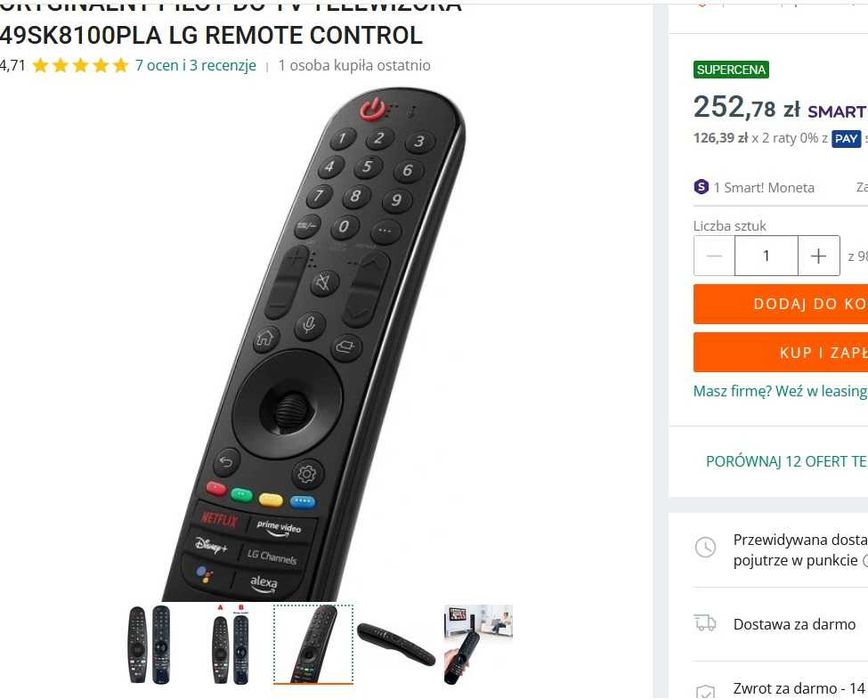Focus the quantity field showing 1

(766, 256)
